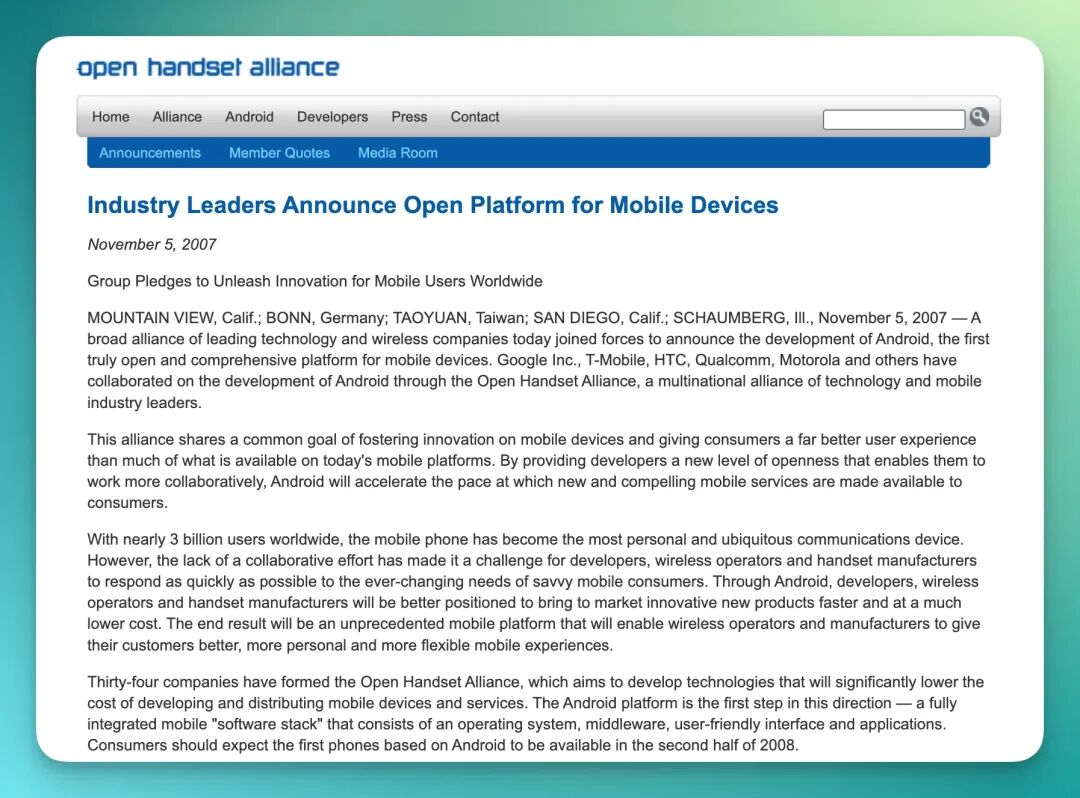Click the paragraph starting 'This alliance shares'
This screenshot has height=798, width=1080.
(536, 471)
